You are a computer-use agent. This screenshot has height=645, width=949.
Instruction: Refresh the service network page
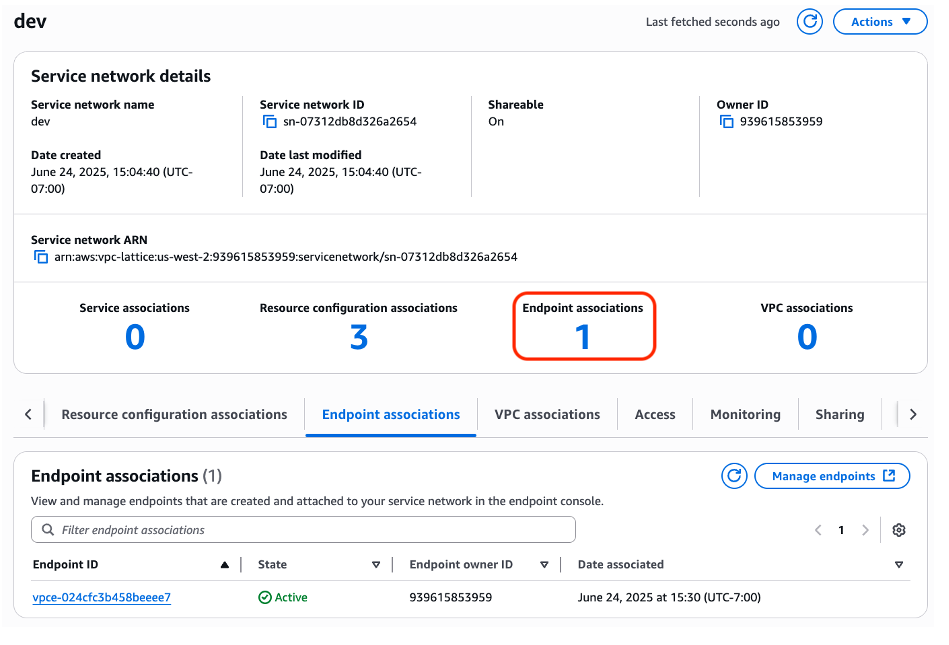809,22
